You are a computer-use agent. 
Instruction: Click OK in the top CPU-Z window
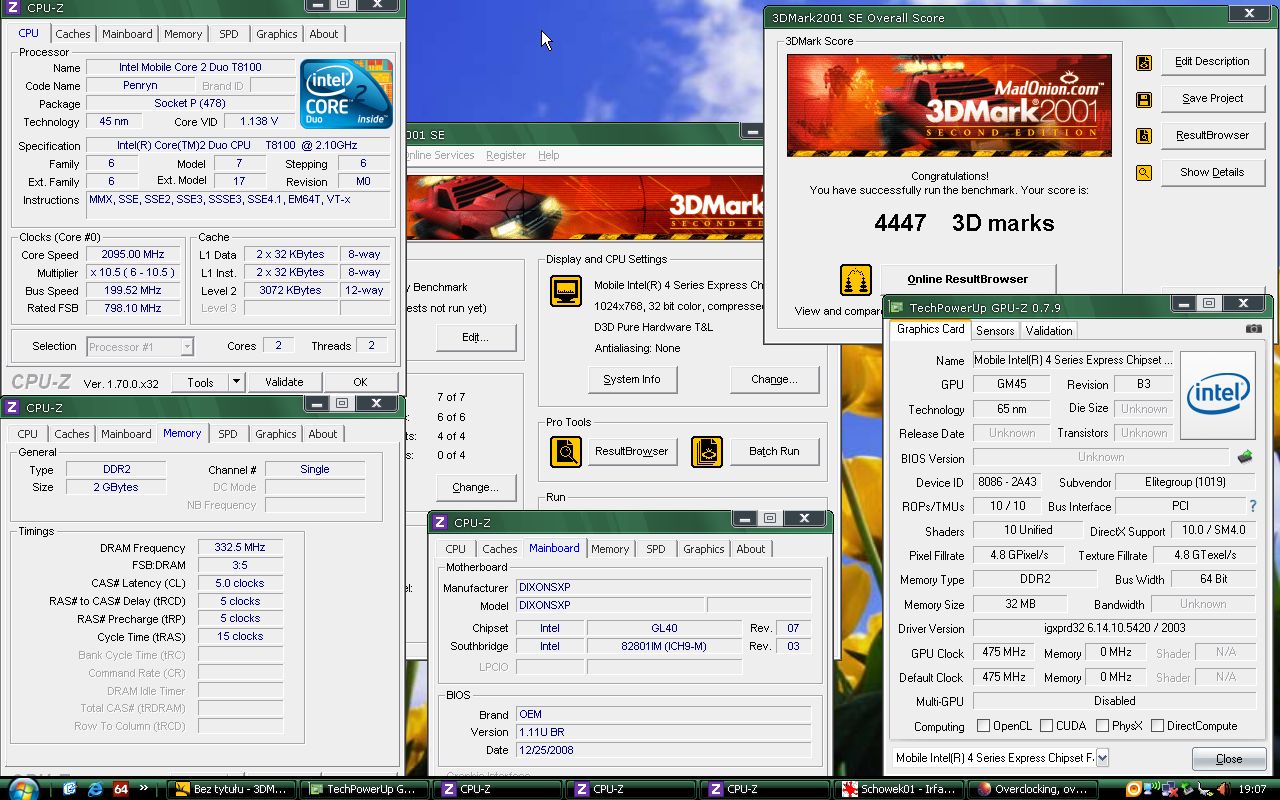click(x=360, y=382)
